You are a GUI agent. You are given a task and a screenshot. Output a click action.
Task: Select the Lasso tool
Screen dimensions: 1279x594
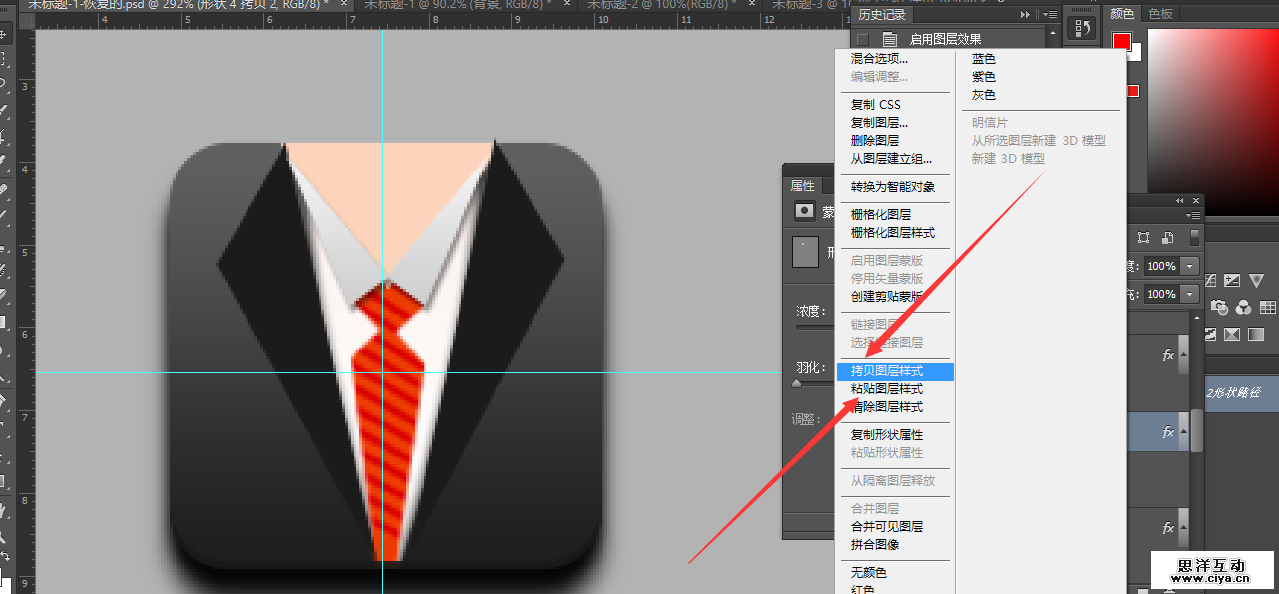coord(4,84)
